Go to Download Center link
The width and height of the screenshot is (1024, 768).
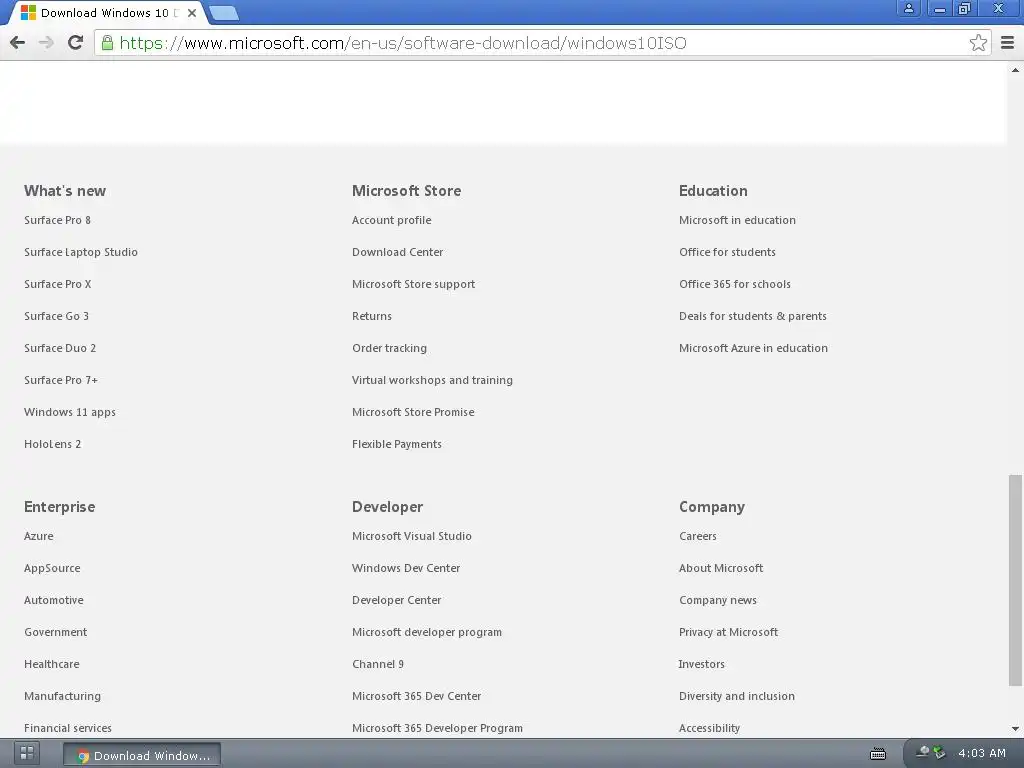pyautogui.click(x=398, y=252)
